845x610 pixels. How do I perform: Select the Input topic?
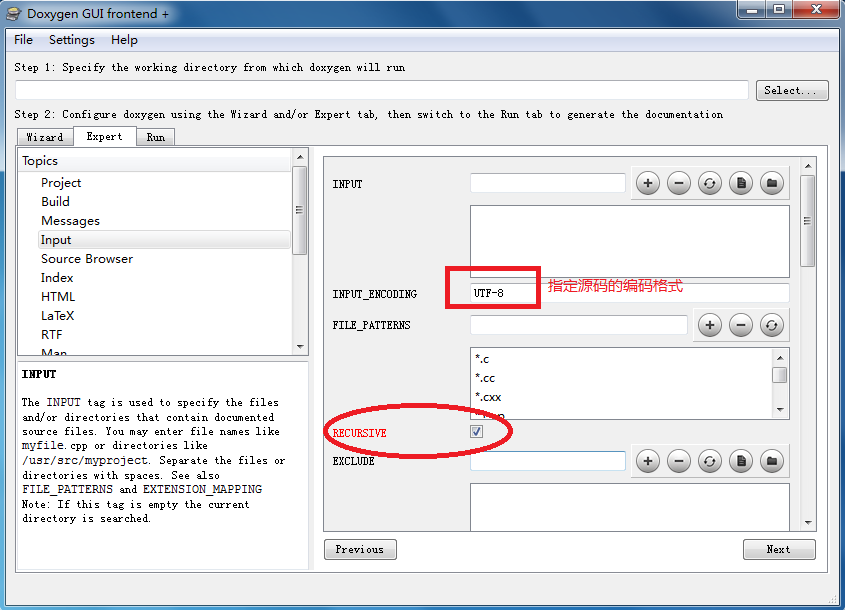164,240
